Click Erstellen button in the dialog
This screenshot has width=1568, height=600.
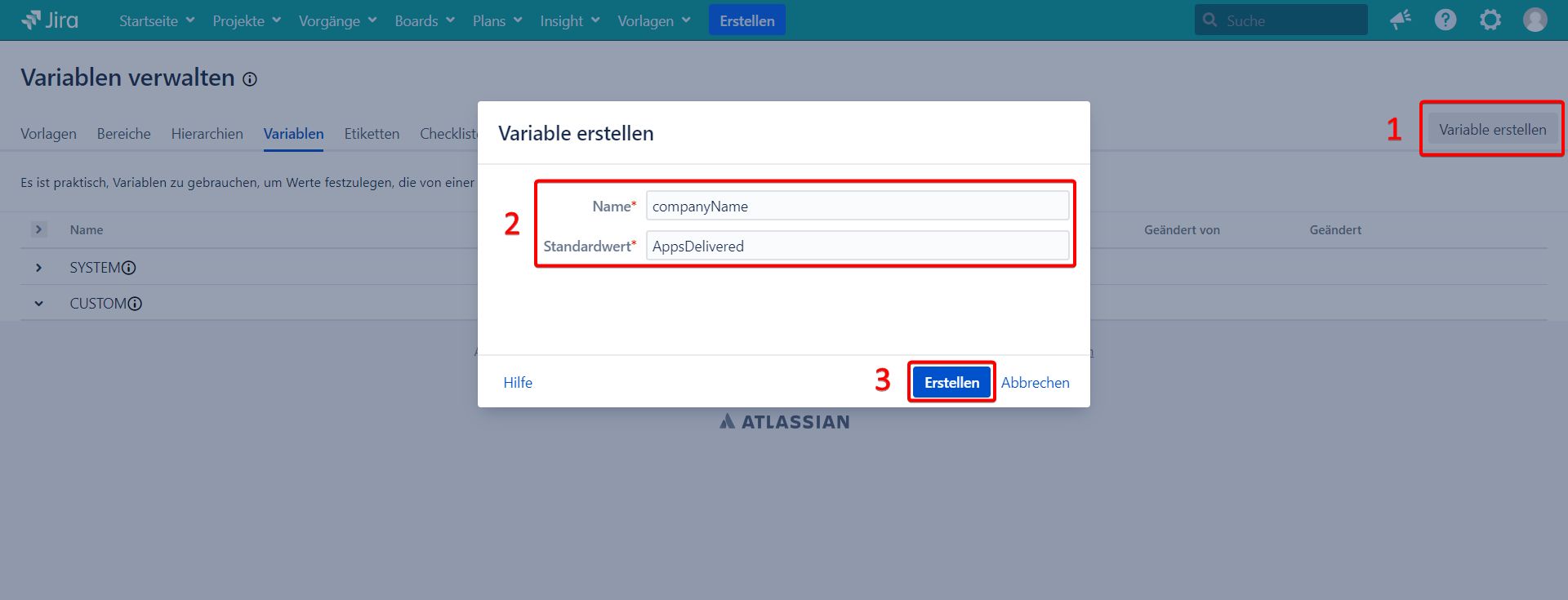951,383
